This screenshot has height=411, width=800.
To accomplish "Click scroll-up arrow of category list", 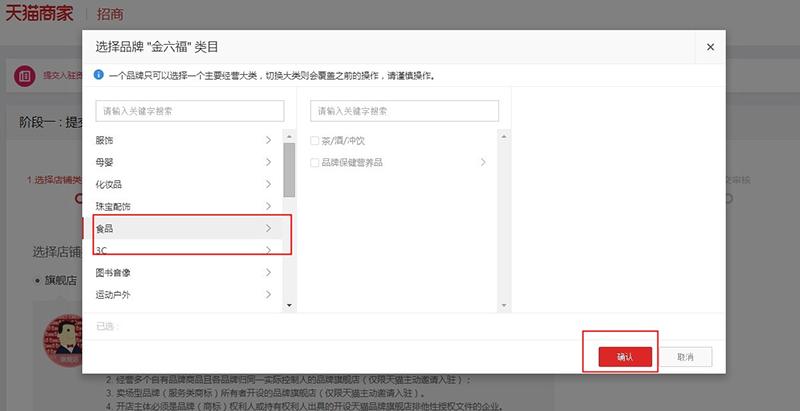I will tap(289, 135).
